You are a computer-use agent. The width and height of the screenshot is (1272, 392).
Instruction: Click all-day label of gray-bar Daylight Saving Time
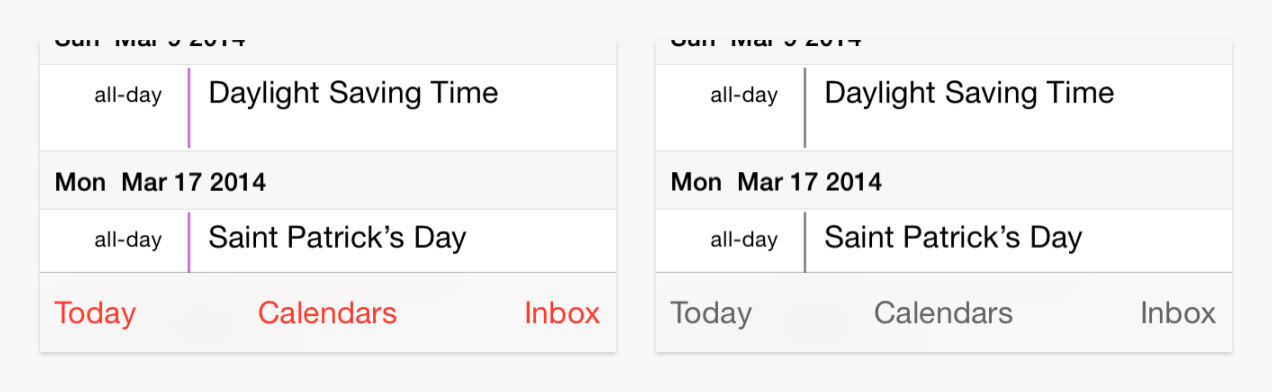744,96
